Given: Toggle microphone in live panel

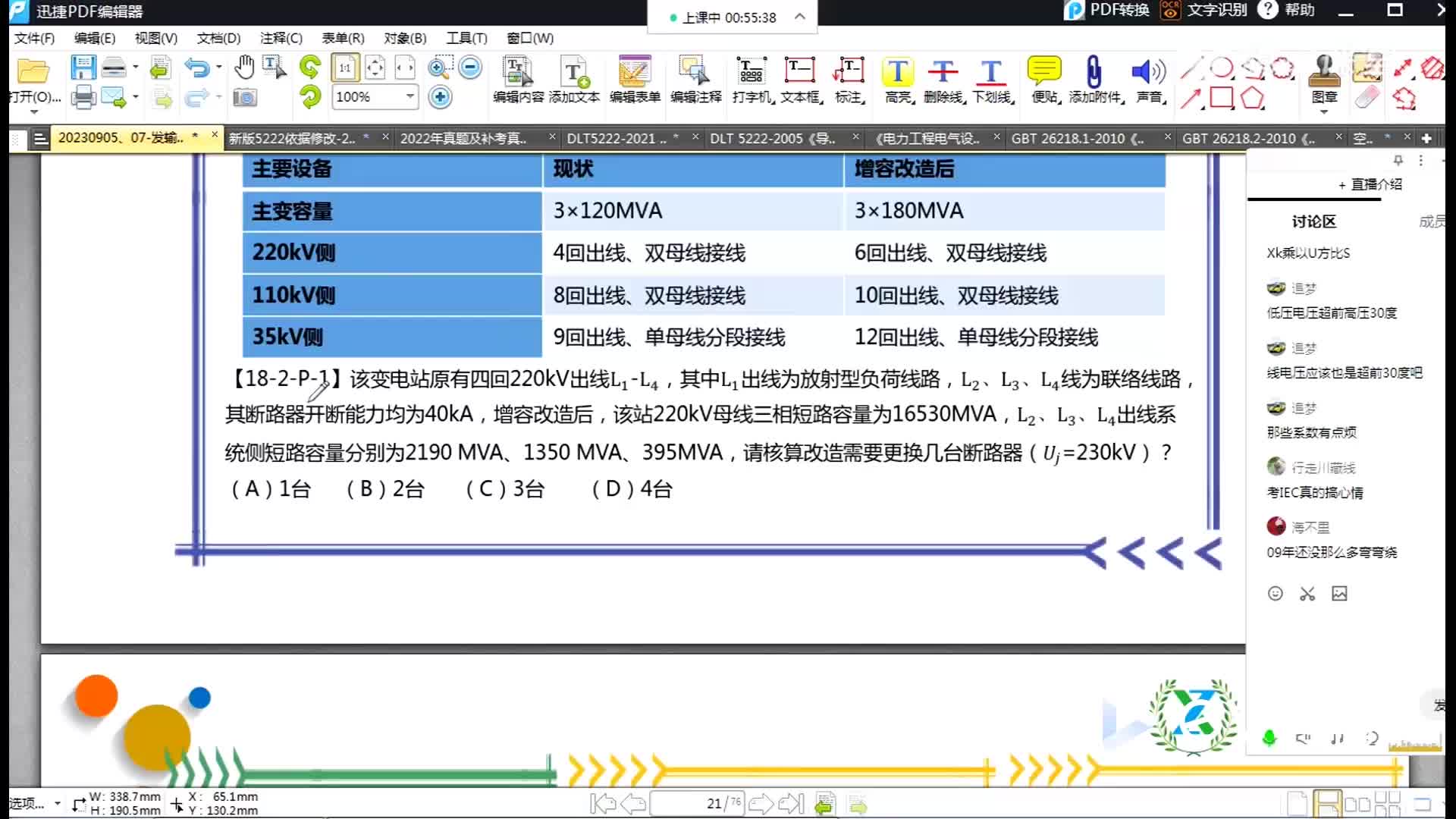Looking at the screenshot, I should [1269, 738].
